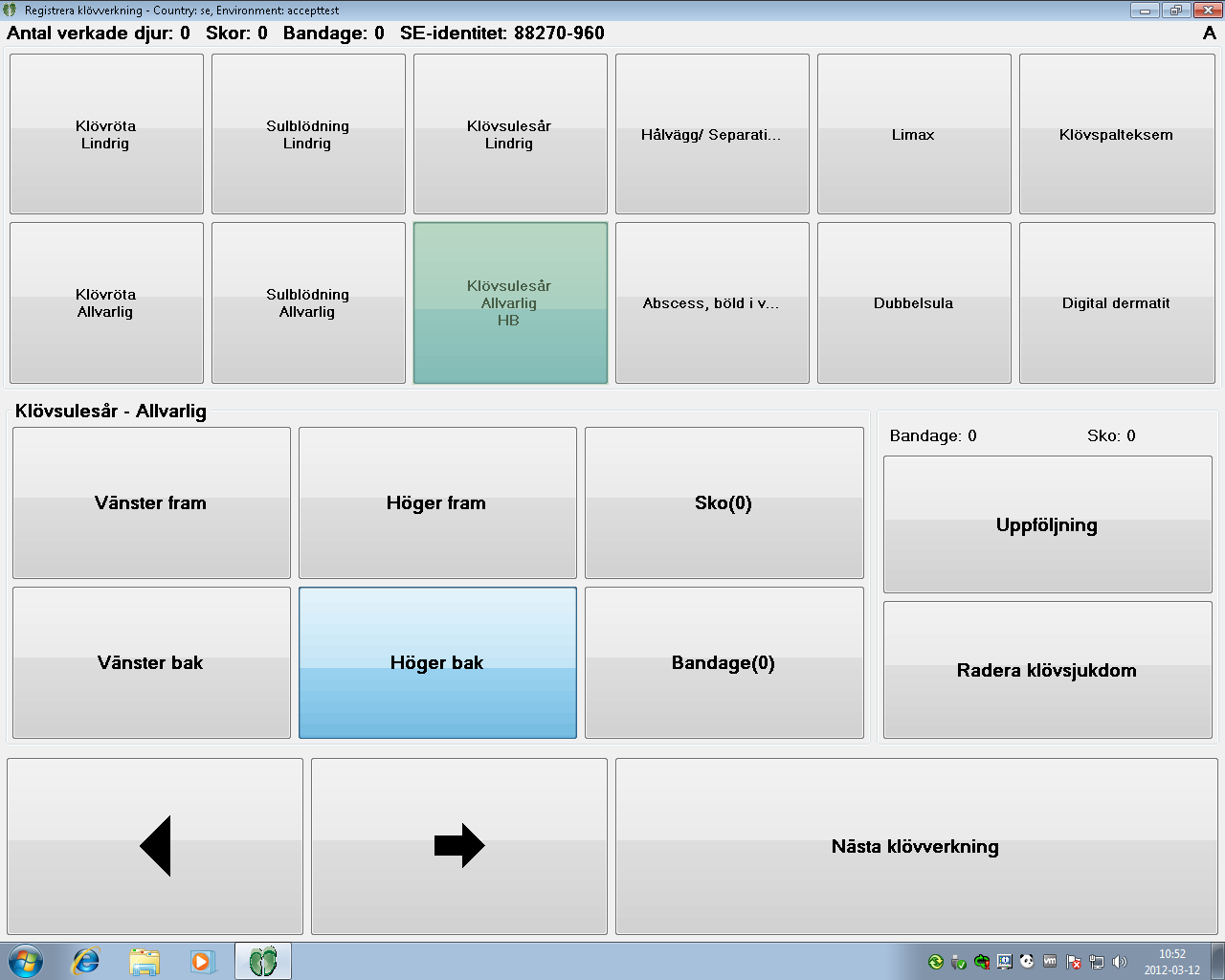Click the Bandage: 0 header text
Viewport: 1225px width, 980px height.
[334, 33]
